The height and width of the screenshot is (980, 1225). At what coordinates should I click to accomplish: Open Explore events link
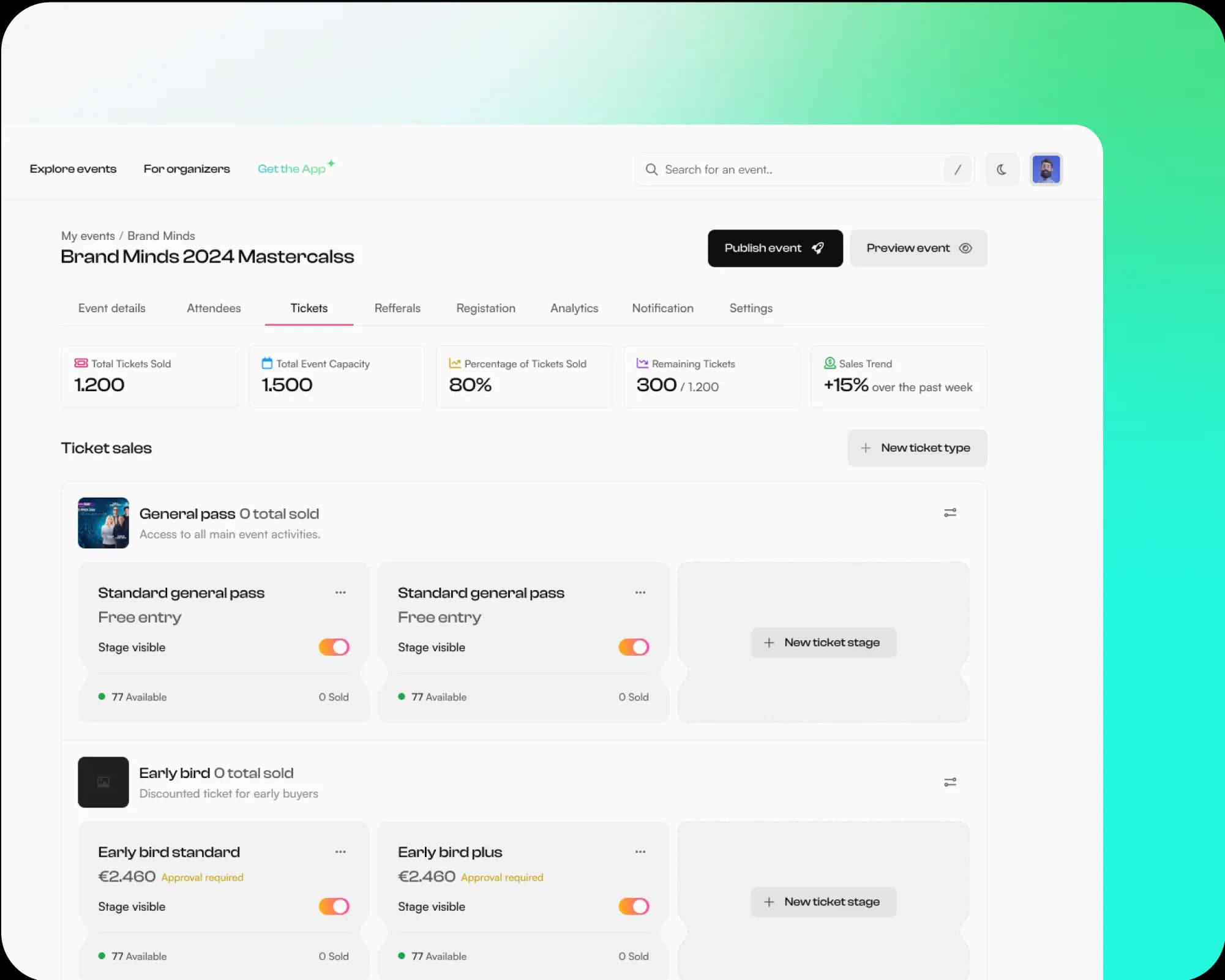point(73,169)
